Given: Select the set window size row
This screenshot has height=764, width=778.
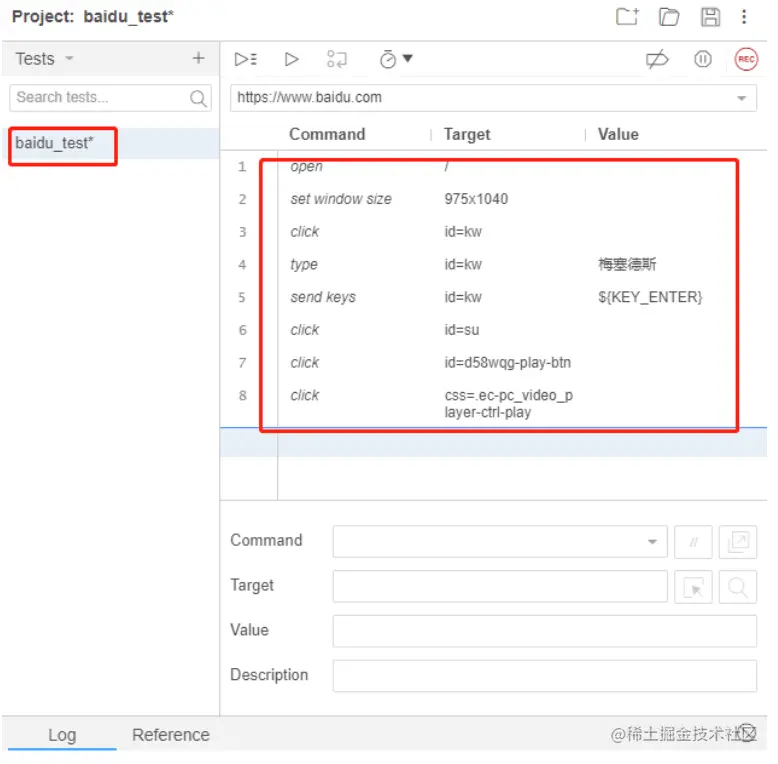Looking at the screenshot, I should 493,199.
